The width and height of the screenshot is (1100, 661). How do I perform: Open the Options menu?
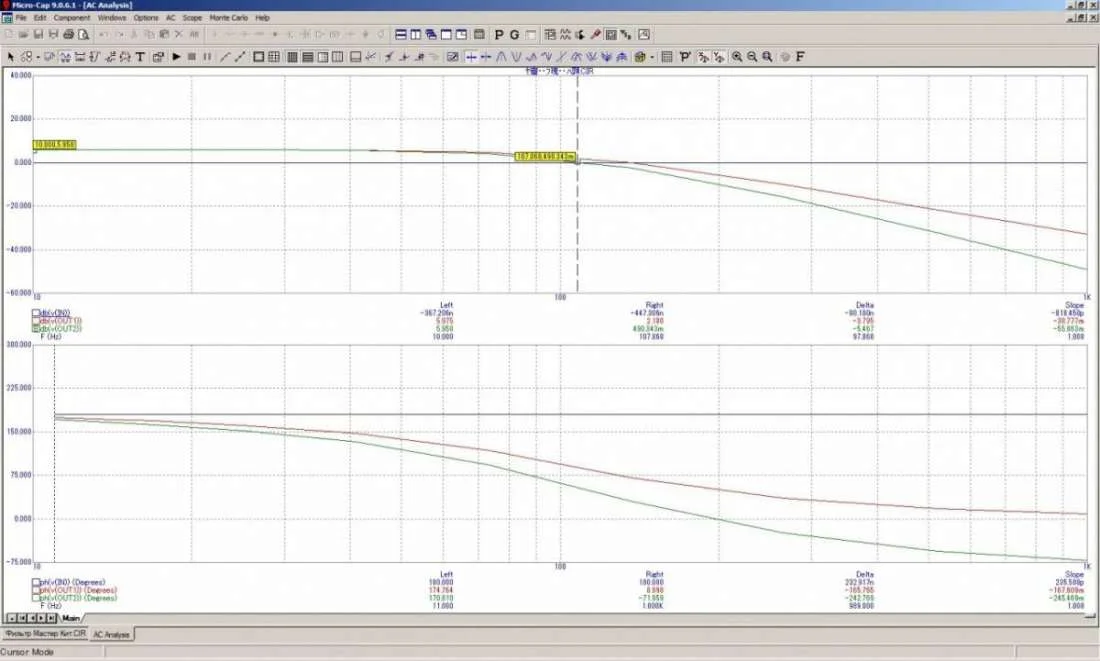146,18
